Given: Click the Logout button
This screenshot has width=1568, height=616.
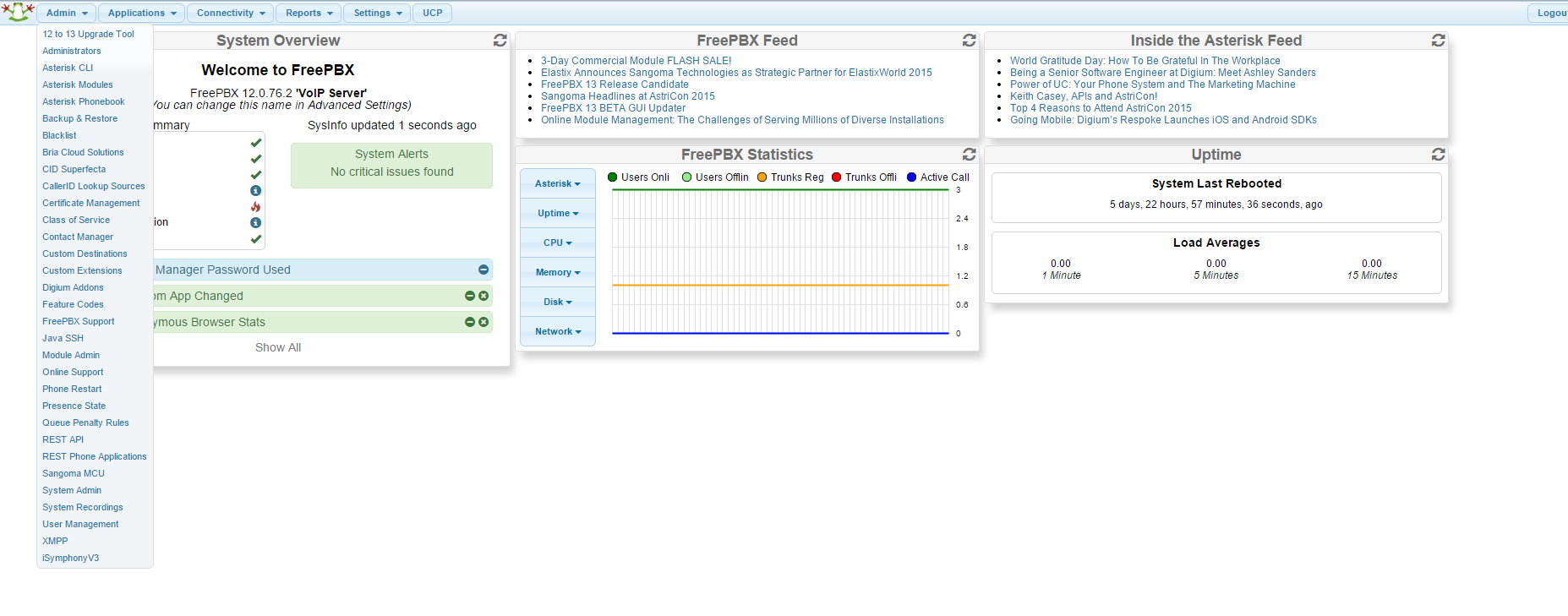Looking at the screenshot, I should pyautogui.click(x=1549, y=13).
